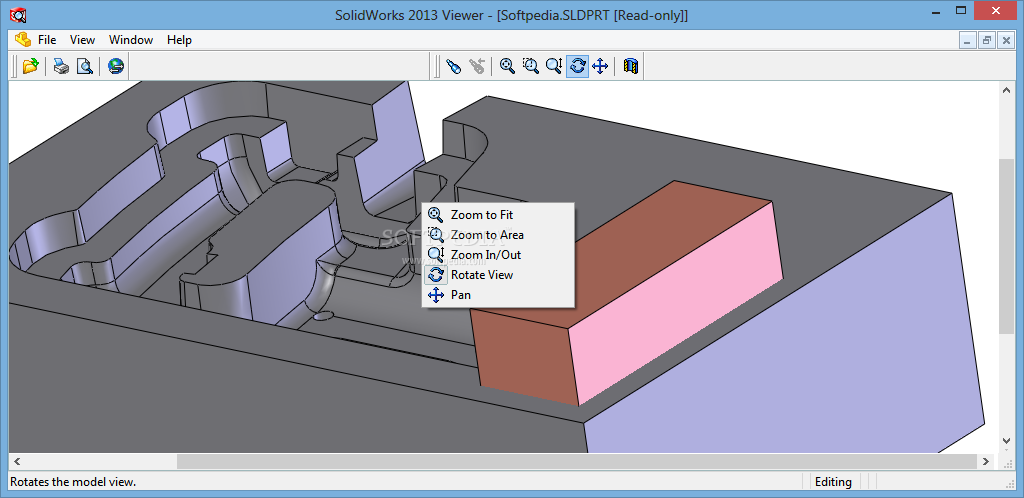This screenshot has height=498, width=1024.
Task: Minimize the inner document window
Action: click(968, 40)
